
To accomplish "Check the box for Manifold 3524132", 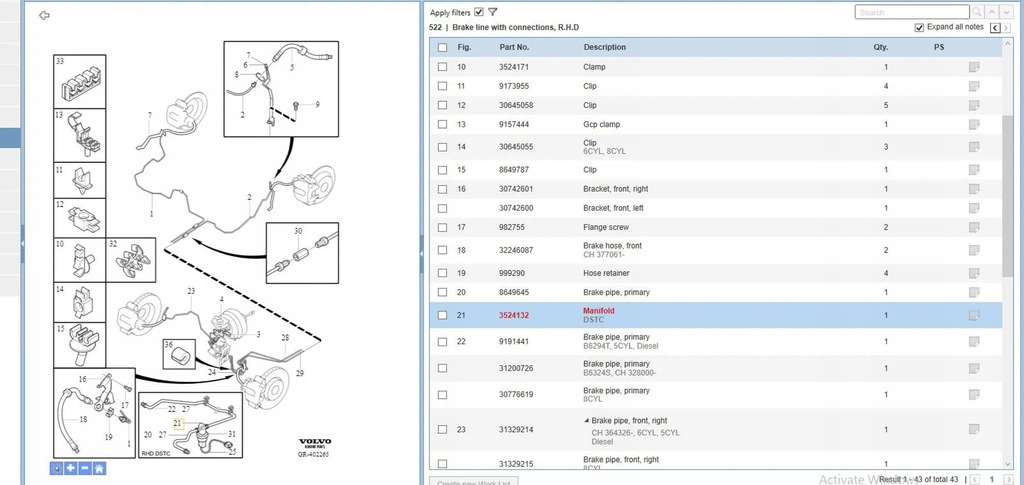I will (443, 315).
